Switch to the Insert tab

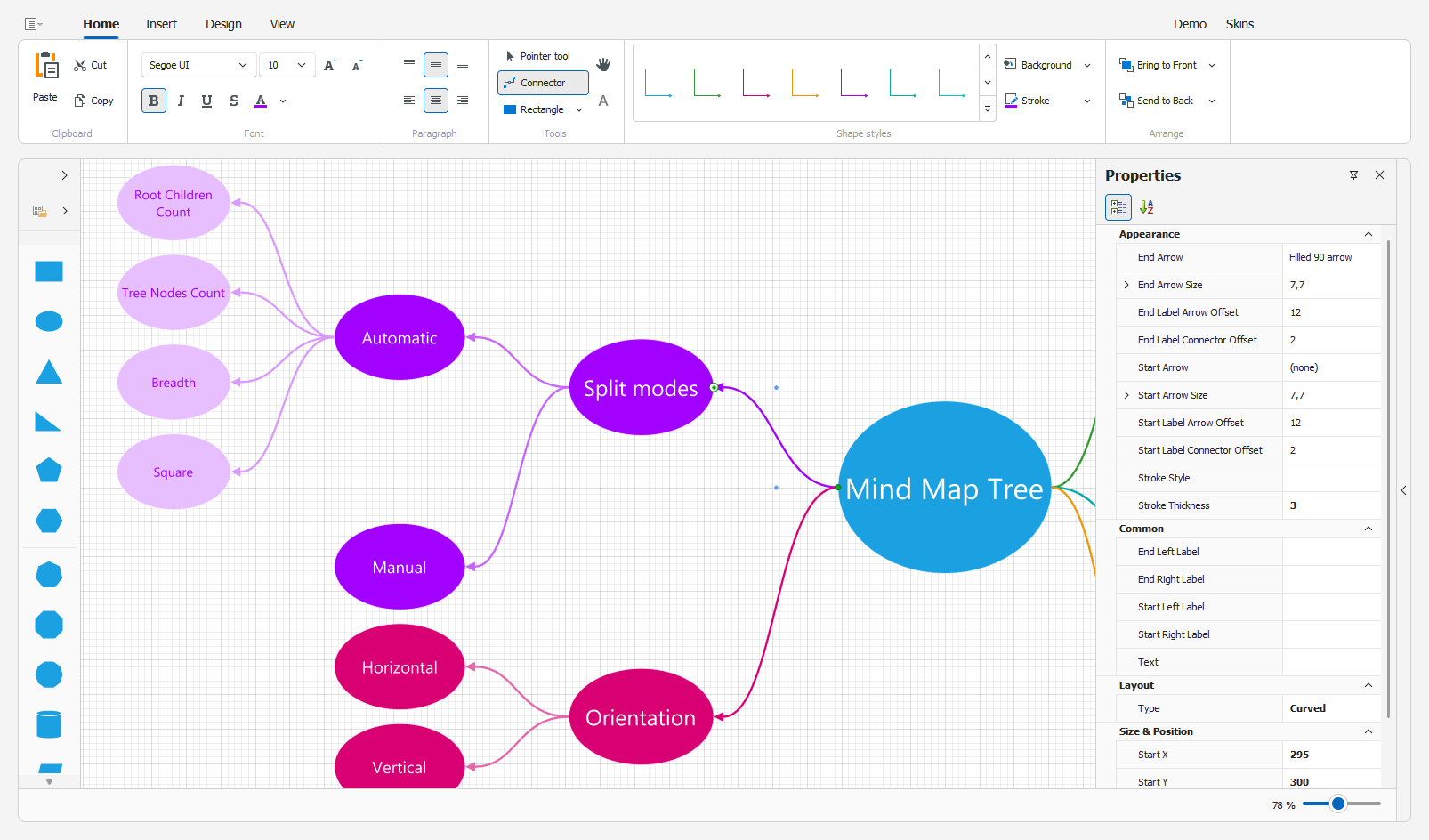pyautogui.click(x=161, y=24)
